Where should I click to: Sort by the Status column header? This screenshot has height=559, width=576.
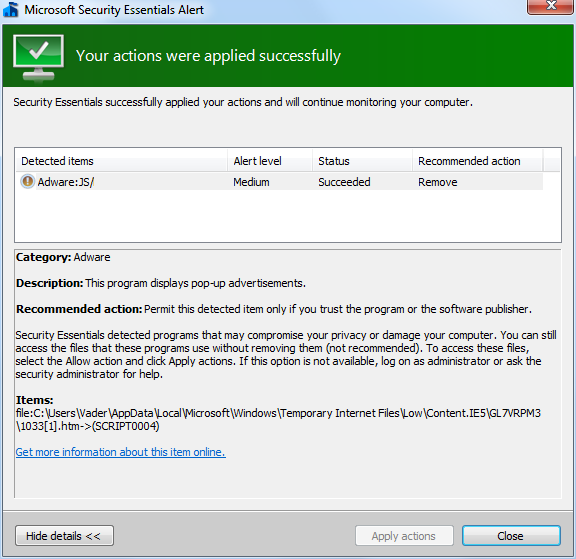tap(362, 161)
